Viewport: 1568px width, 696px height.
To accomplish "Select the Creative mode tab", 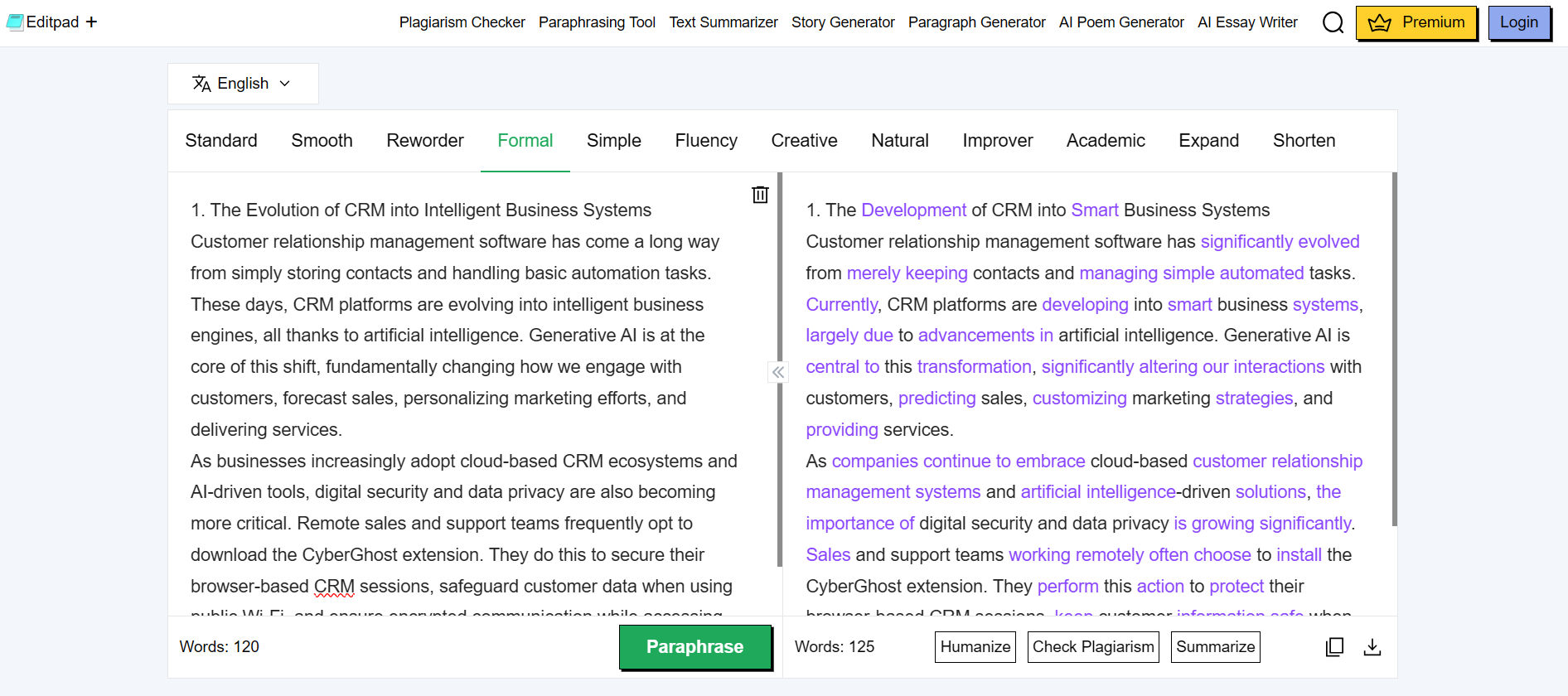I will 804,141.
